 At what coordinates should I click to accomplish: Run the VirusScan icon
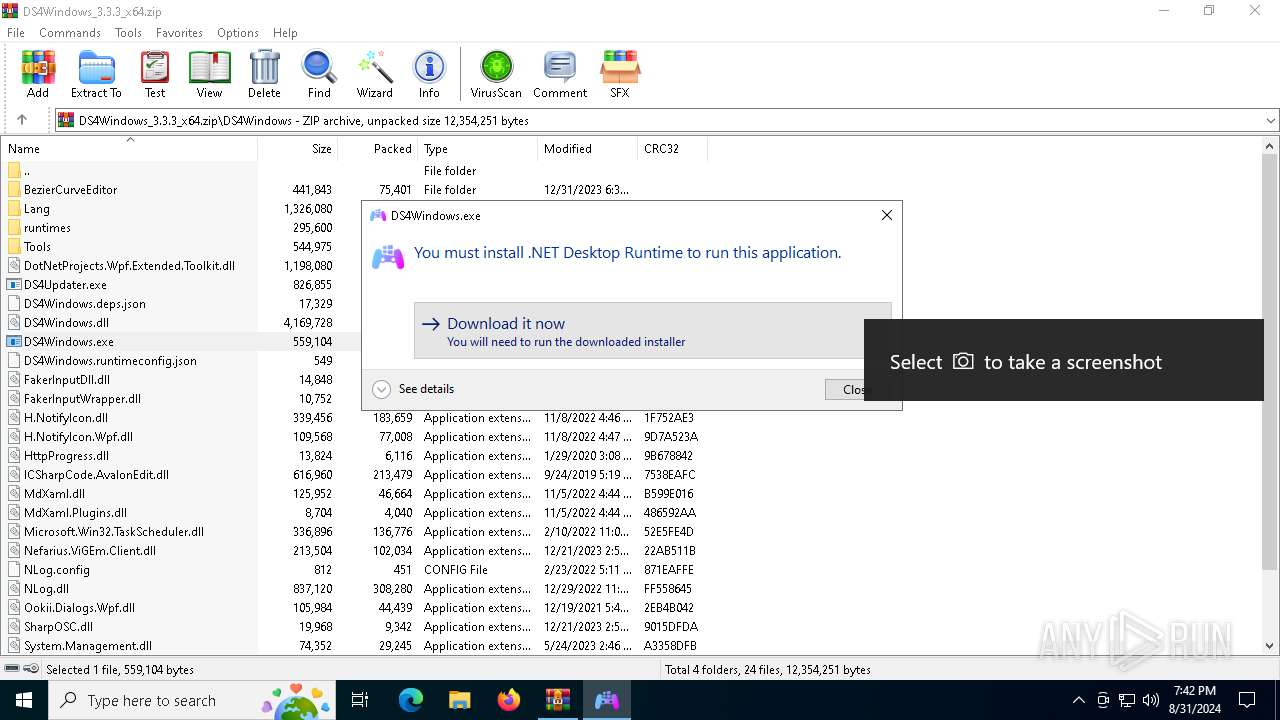point(496,75)
